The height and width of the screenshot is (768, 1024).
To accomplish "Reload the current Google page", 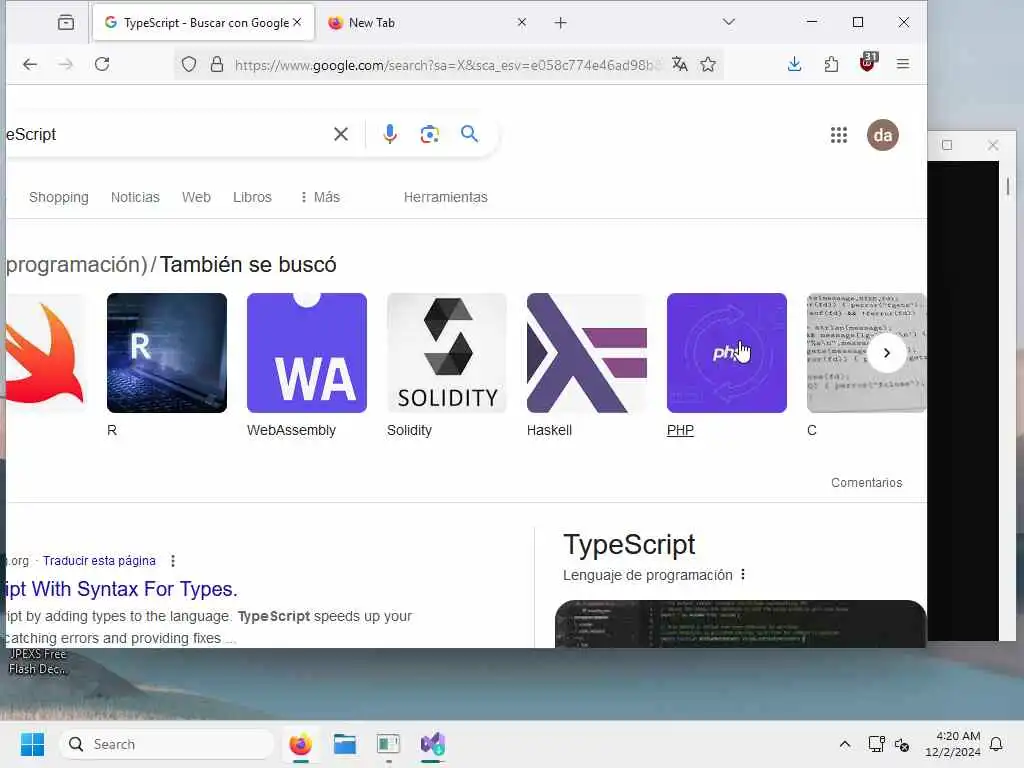I will [x=102, y=64].
